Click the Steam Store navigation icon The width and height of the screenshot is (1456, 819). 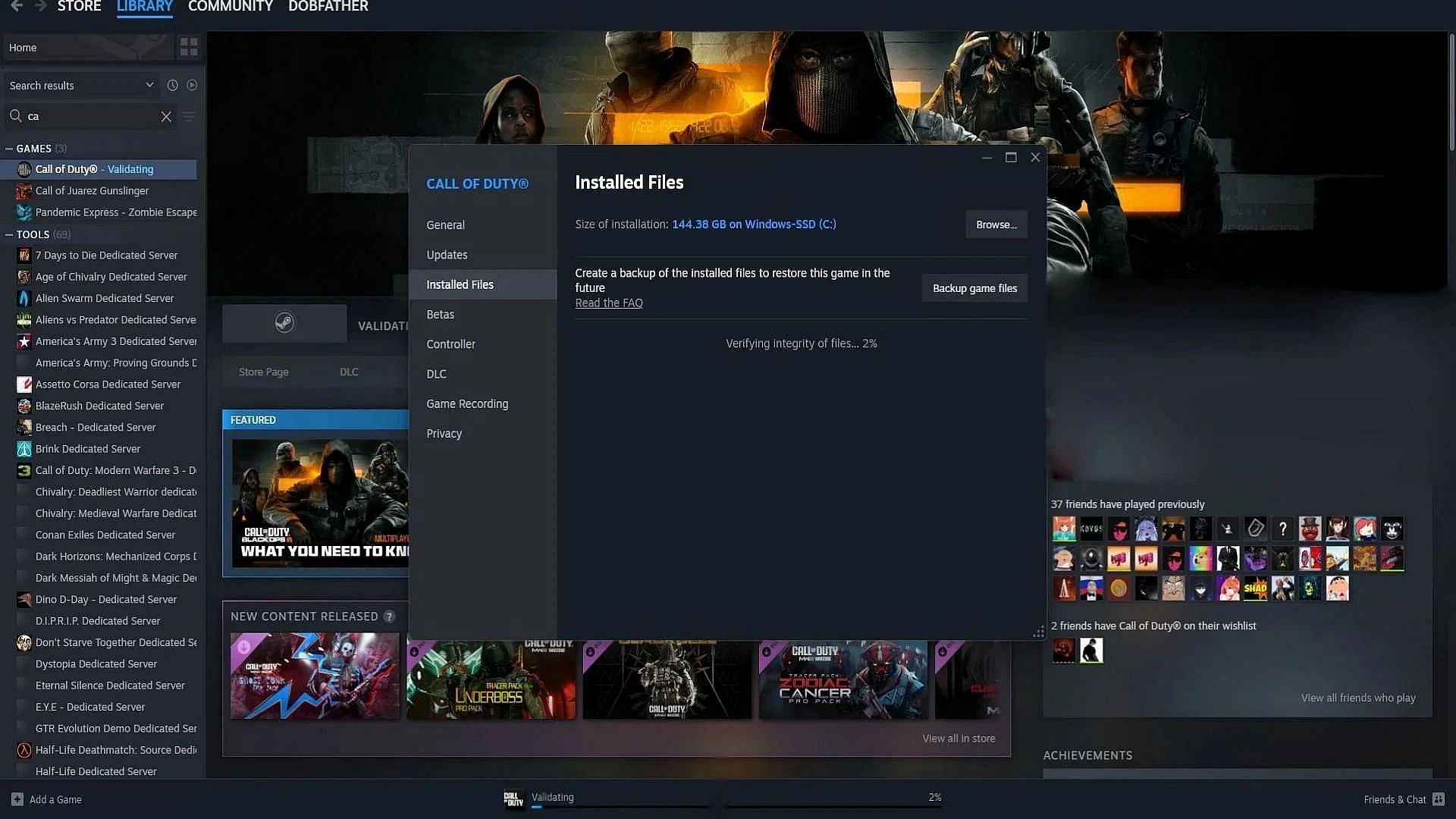pos(80,7)
